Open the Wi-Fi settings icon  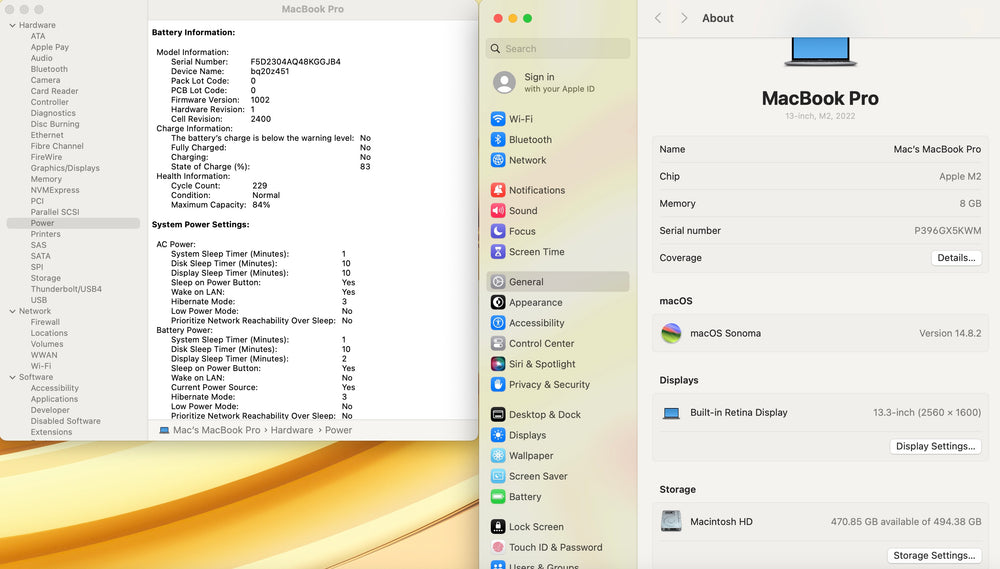pyautogui.click(x=498, y=119)
